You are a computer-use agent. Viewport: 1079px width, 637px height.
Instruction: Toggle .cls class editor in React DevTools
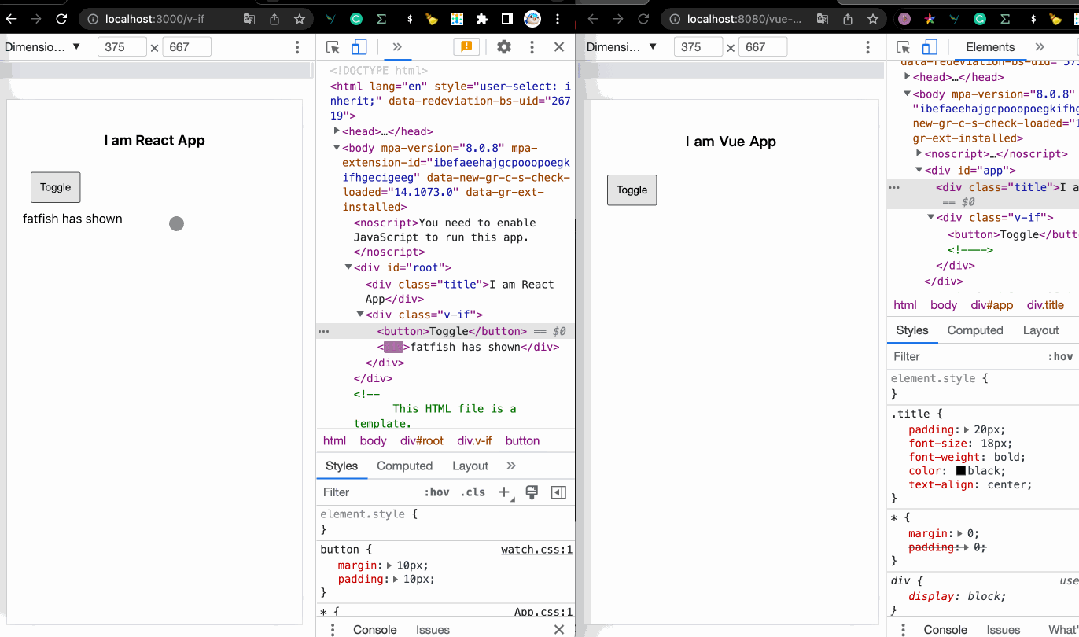472,493
